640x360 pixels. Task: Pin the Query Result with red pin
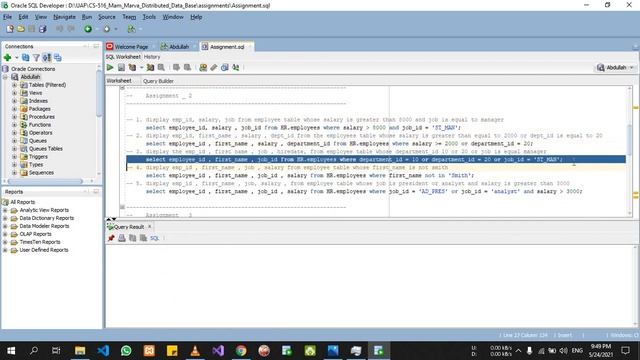point(111,238)
